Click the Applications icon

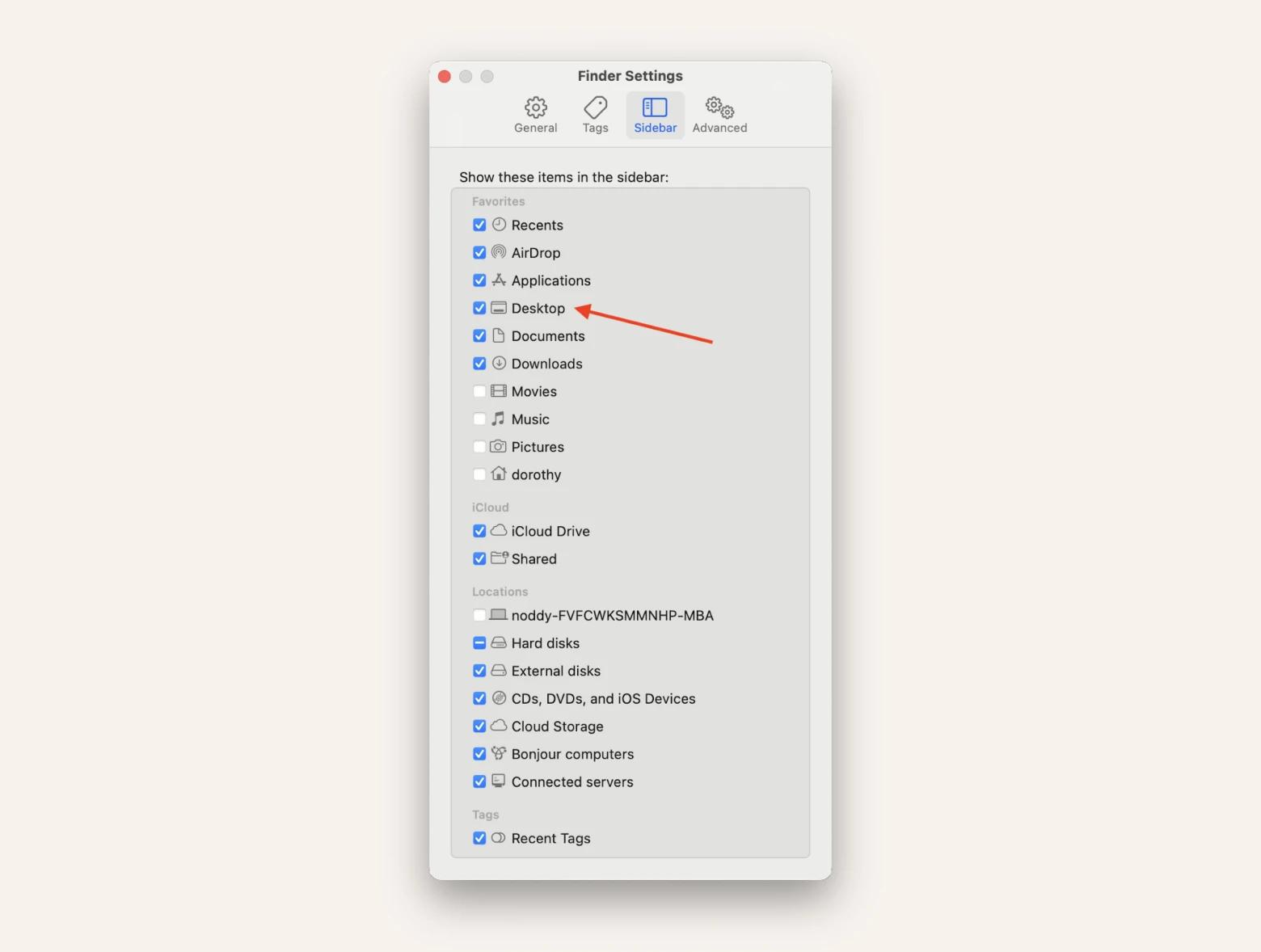click(x=499, y=280)
